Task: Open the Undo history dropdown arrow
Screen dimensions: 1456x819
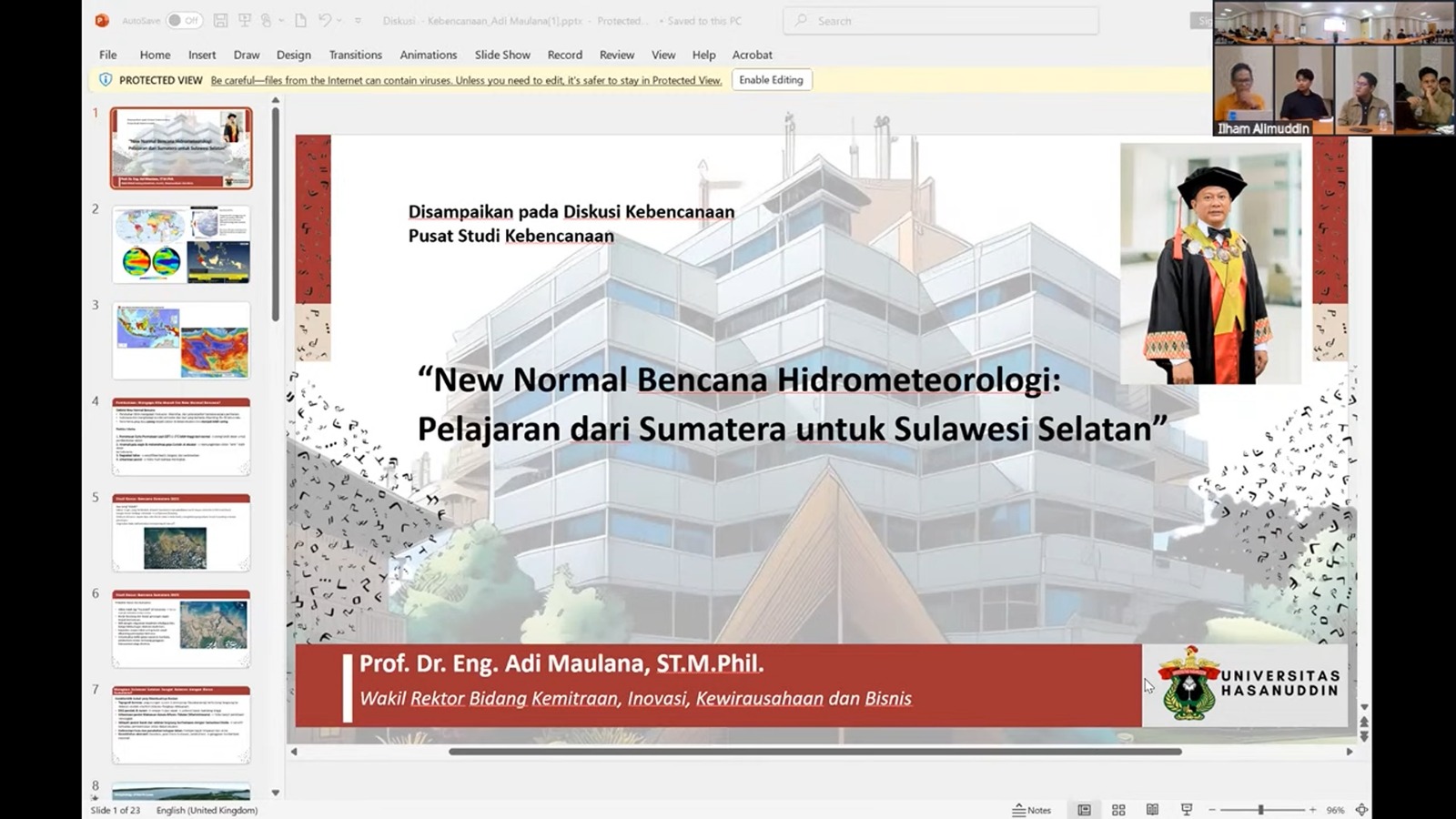Action: [x=339, y=20]
